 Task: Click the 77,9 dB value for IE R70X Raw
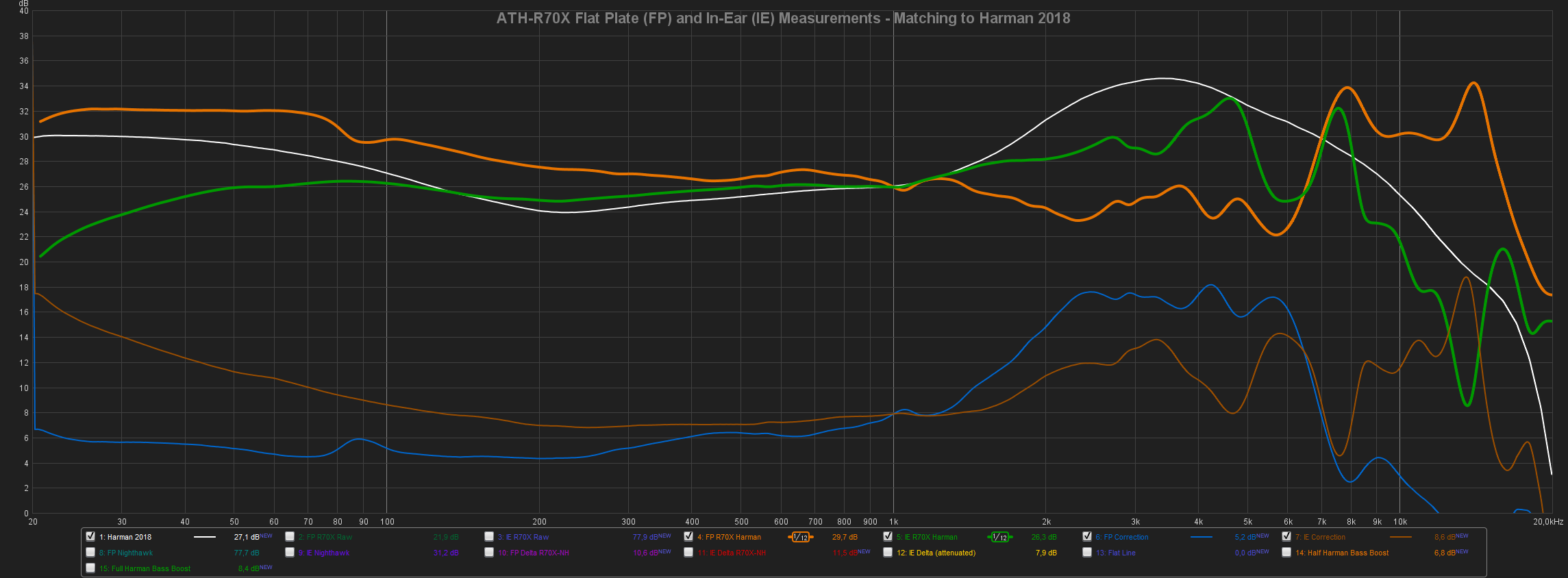(645, 537)
